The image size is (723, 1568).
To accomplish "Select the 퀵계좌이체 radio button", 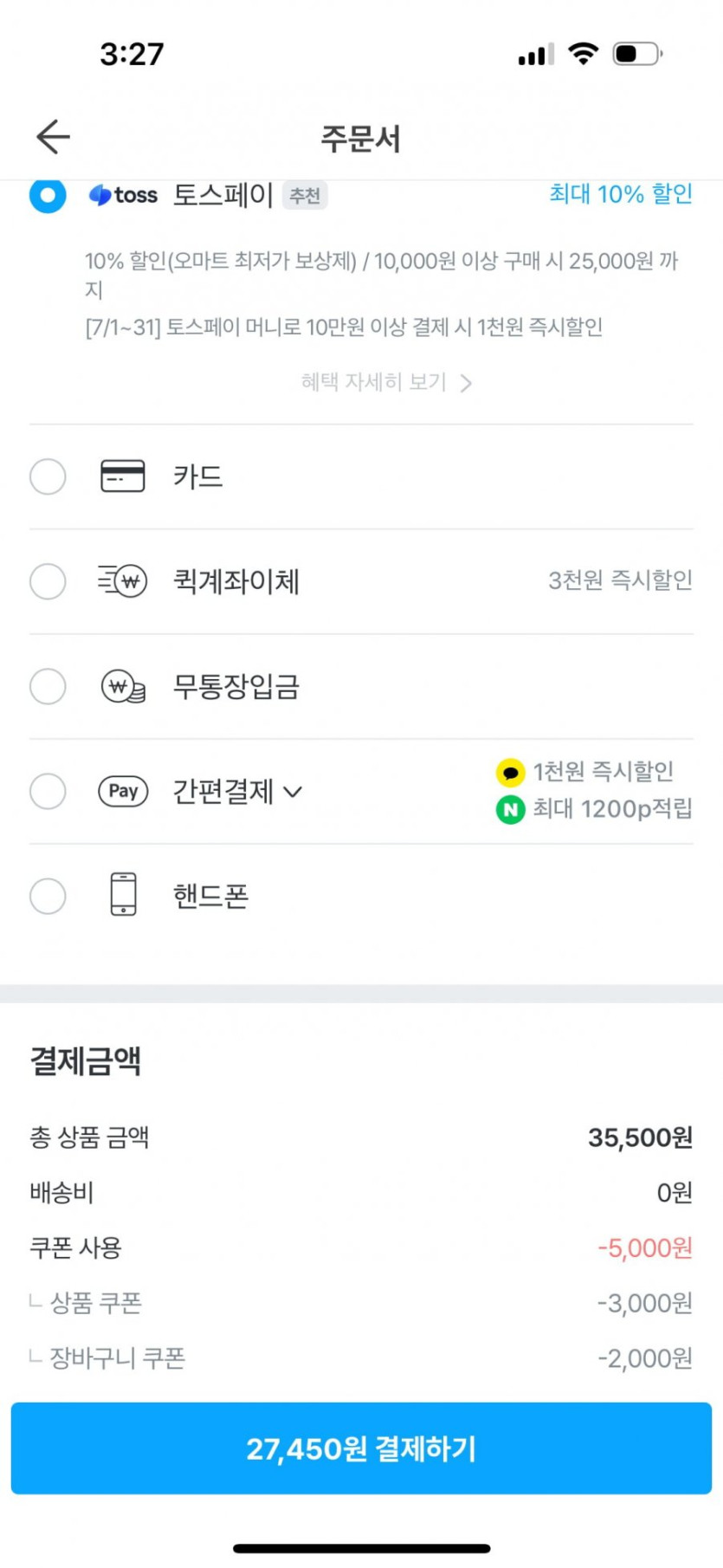I will point(48,581).
